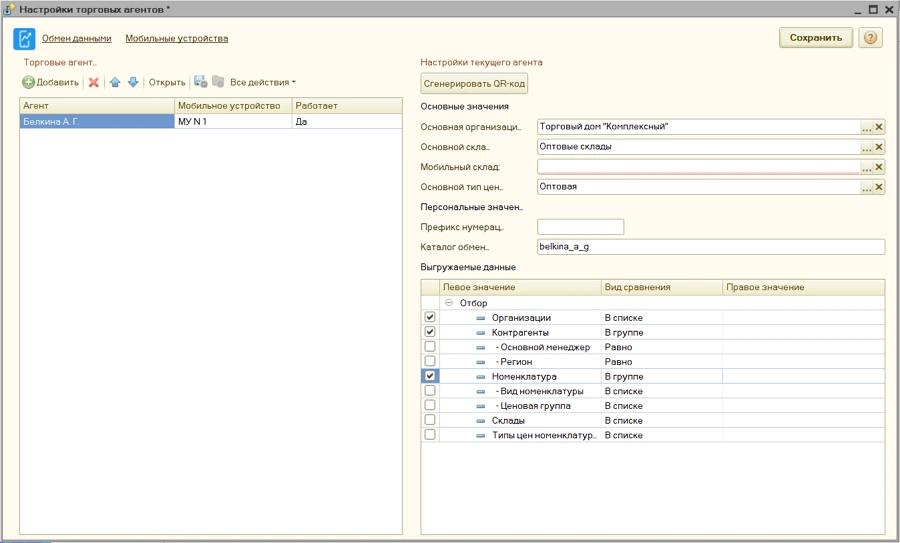Click Сгенерировать QR-код button
This screenshot has height=543, width=900.
[474, 84]
